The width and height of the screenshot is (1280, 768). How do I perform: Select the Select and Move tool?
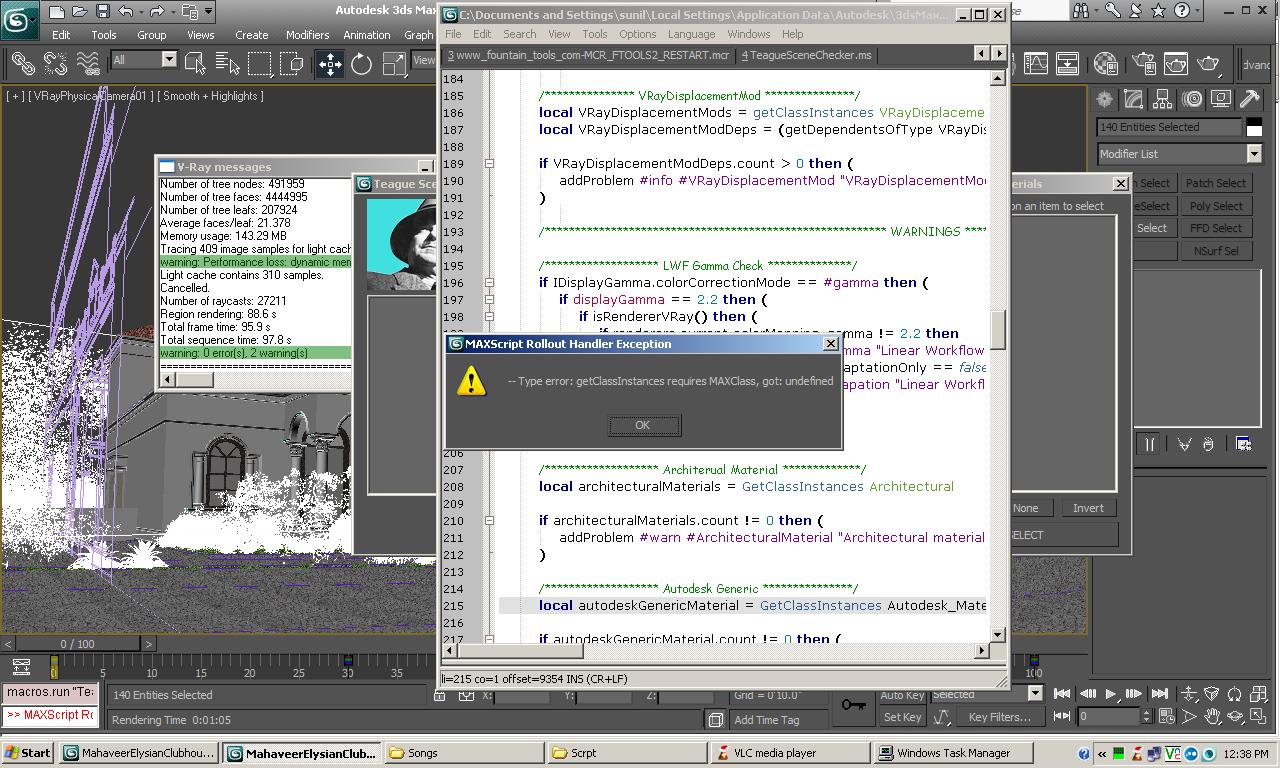click(x=333, y=64)
